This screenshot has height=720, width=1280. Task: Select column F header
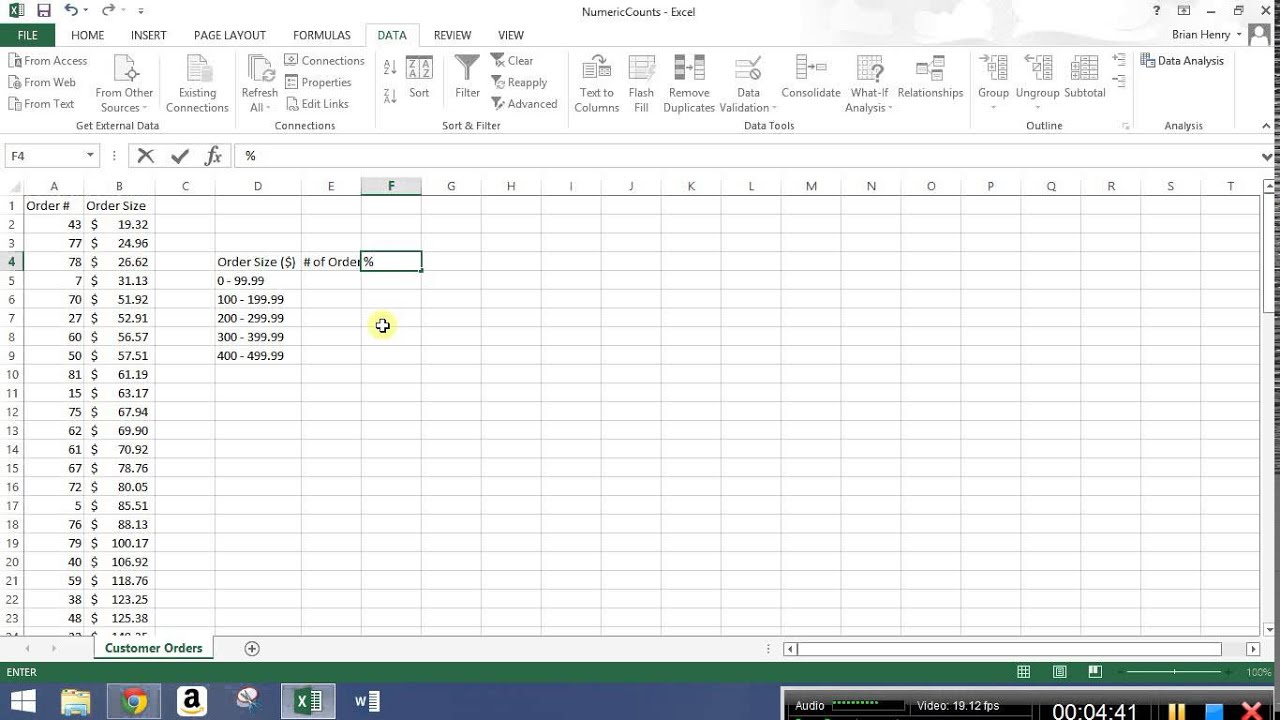(x=391, y=186)
